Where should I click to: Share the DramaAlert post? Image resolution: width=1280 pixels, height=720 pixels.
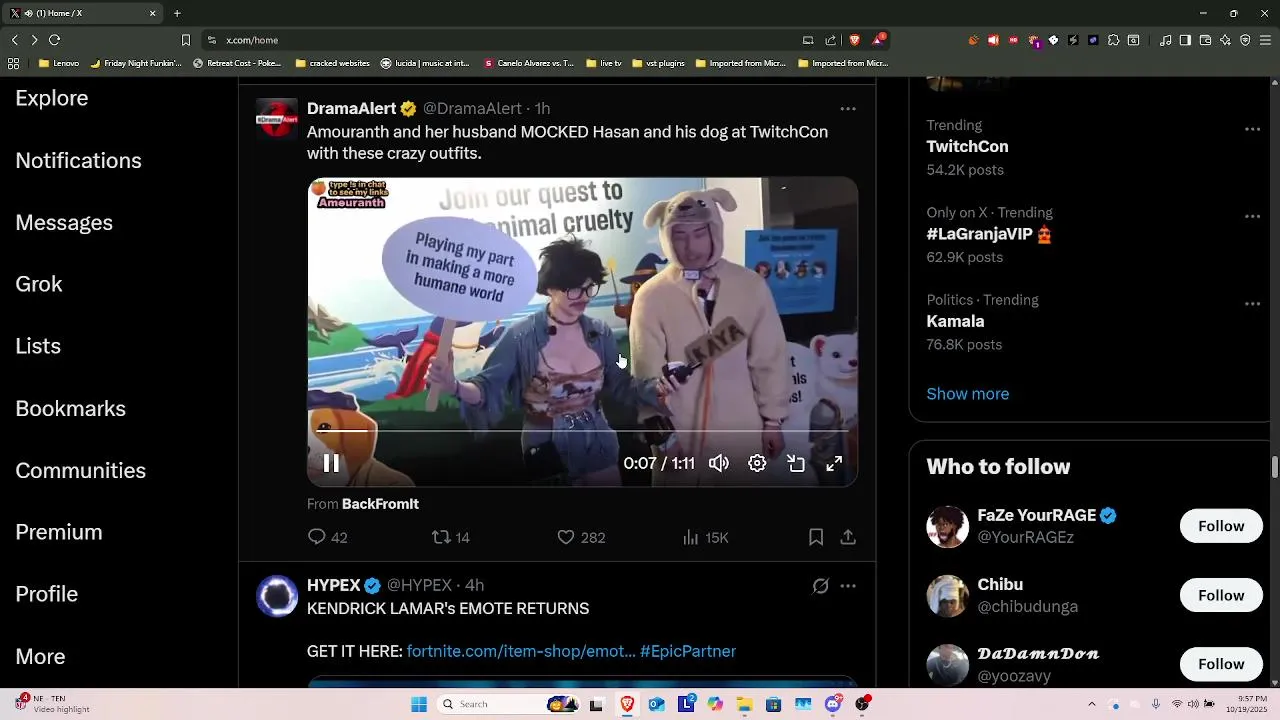848,537
